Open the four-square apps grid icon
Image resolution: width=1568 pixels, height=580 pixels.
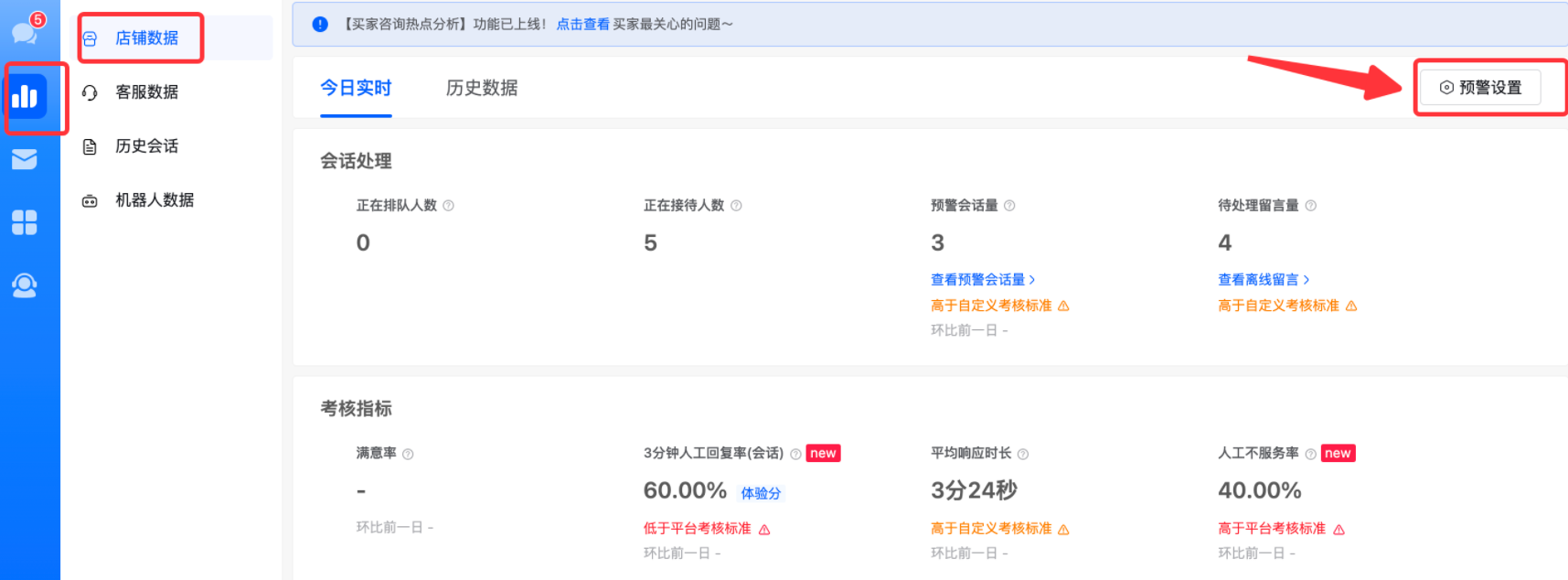point(25,222)
